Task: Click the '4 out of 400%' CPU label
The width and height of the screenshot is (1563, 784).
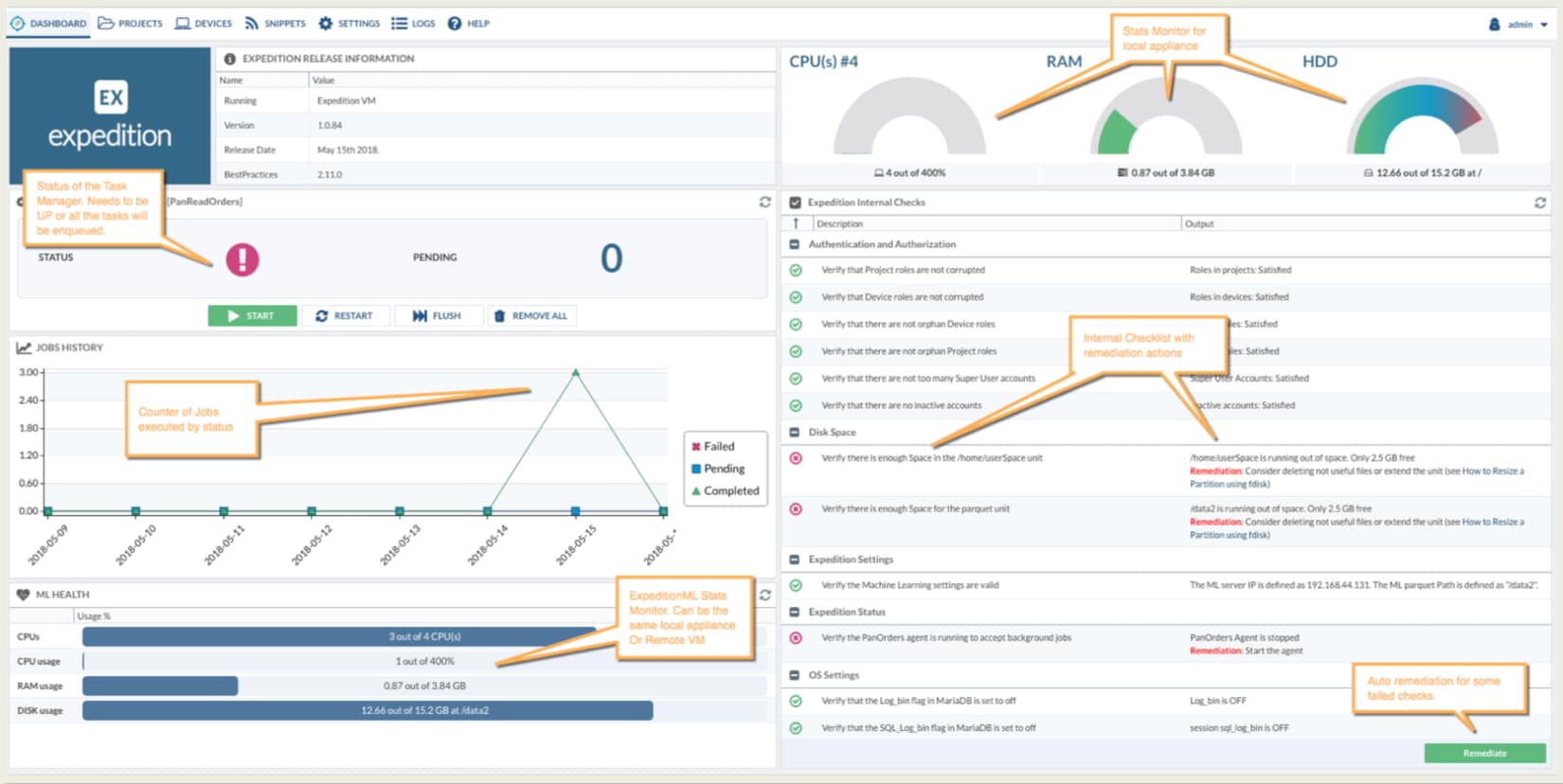Action: tap(915, 173)
